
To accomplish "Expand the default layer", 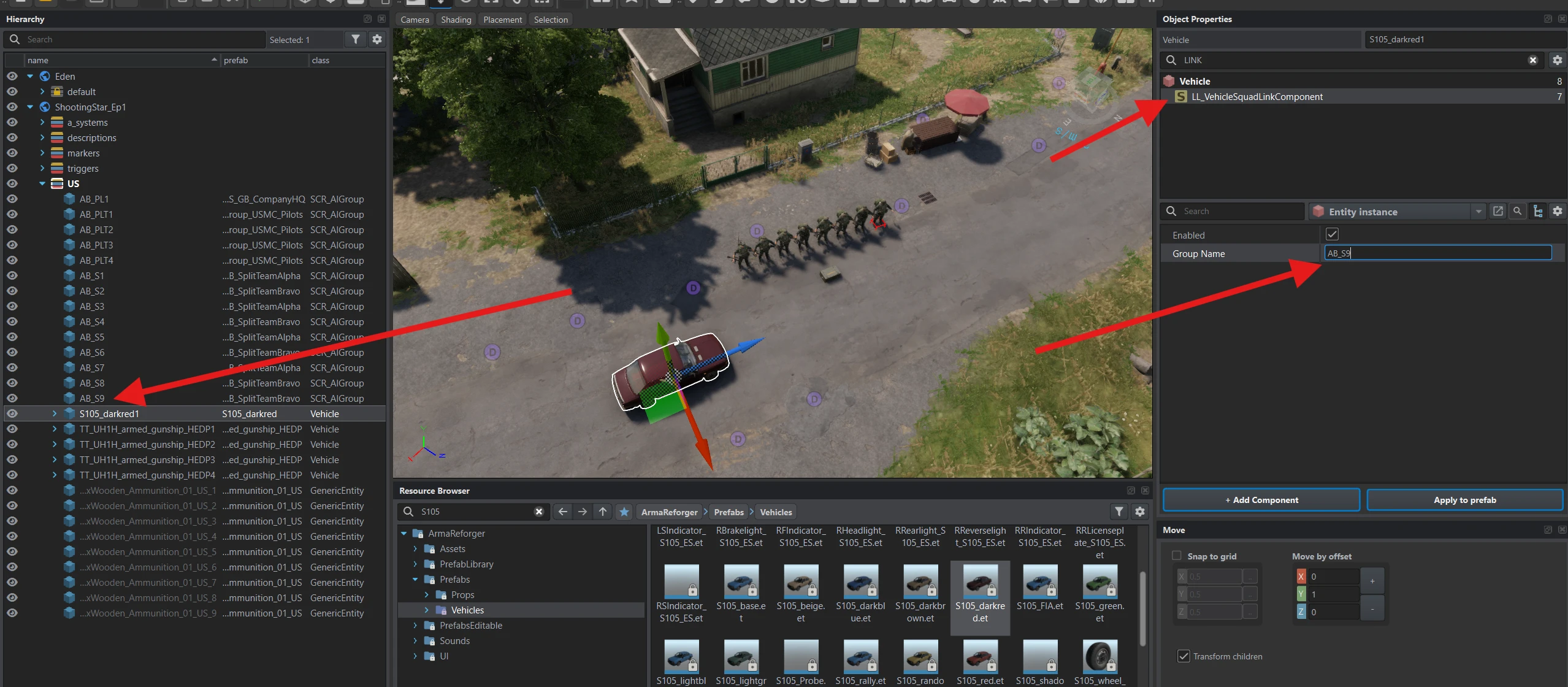I will (42, 91).
